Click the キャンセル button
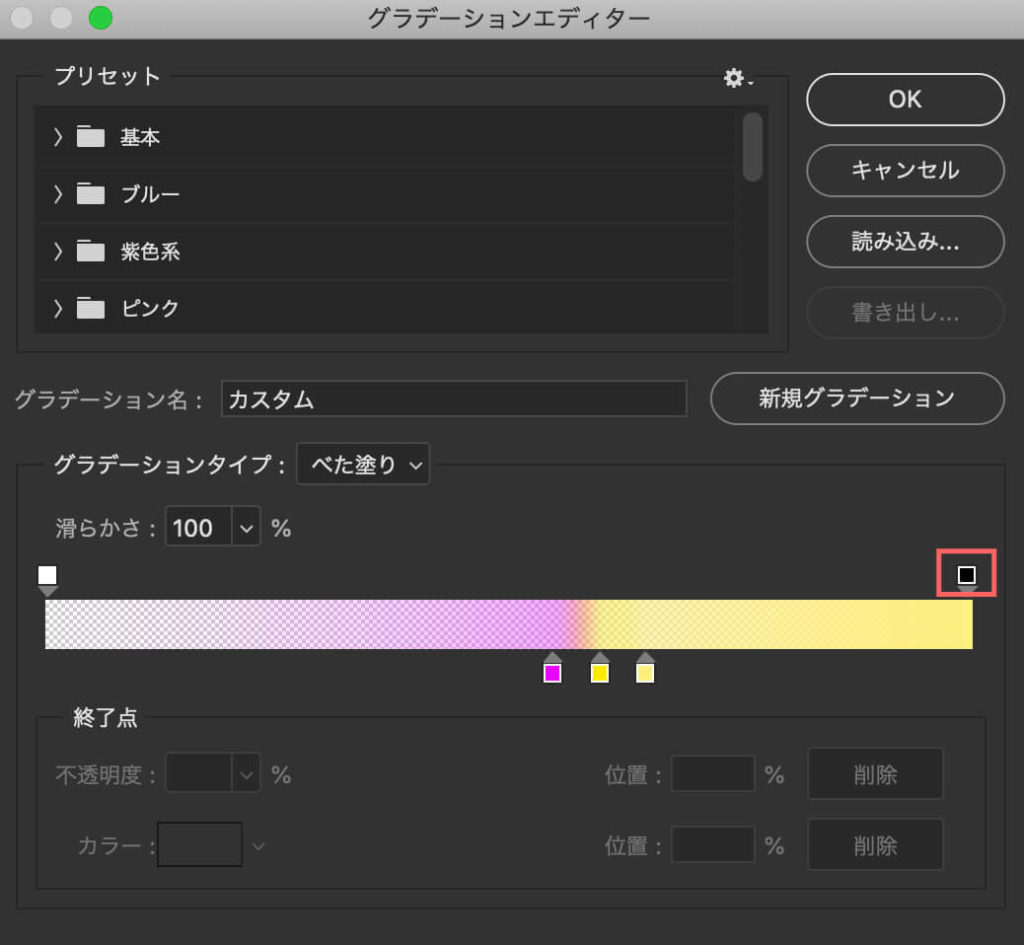1024x945 pixels. (x=905, y=170)
